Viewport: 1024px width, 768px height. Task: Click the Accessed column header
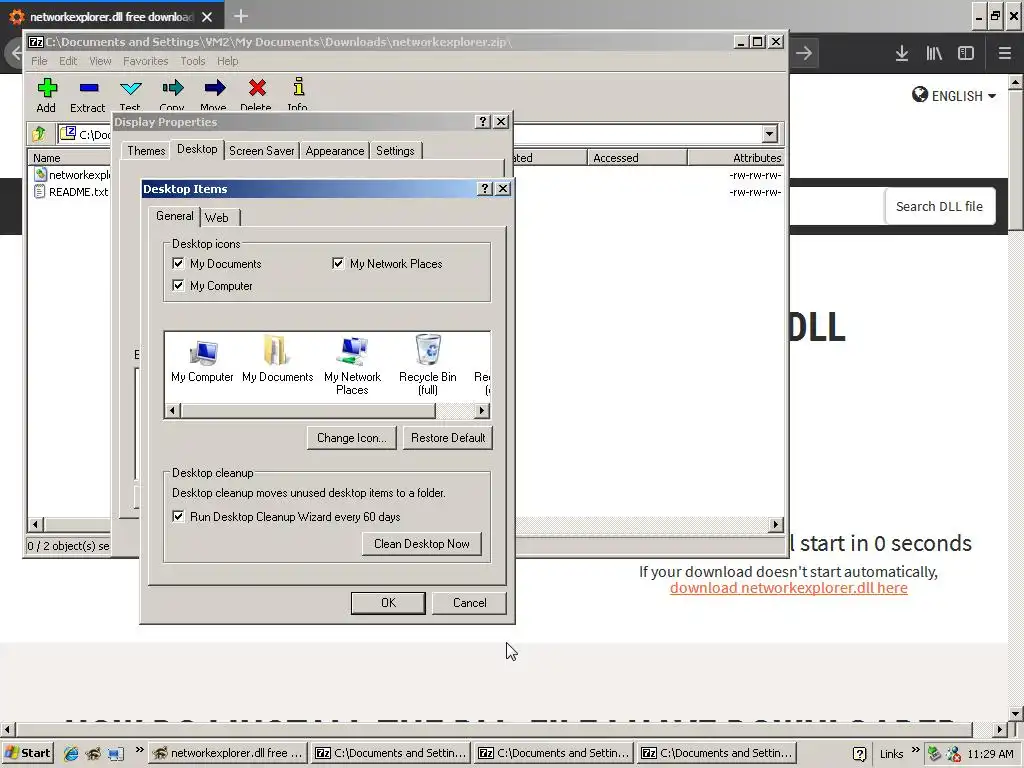tap(637, 157)
